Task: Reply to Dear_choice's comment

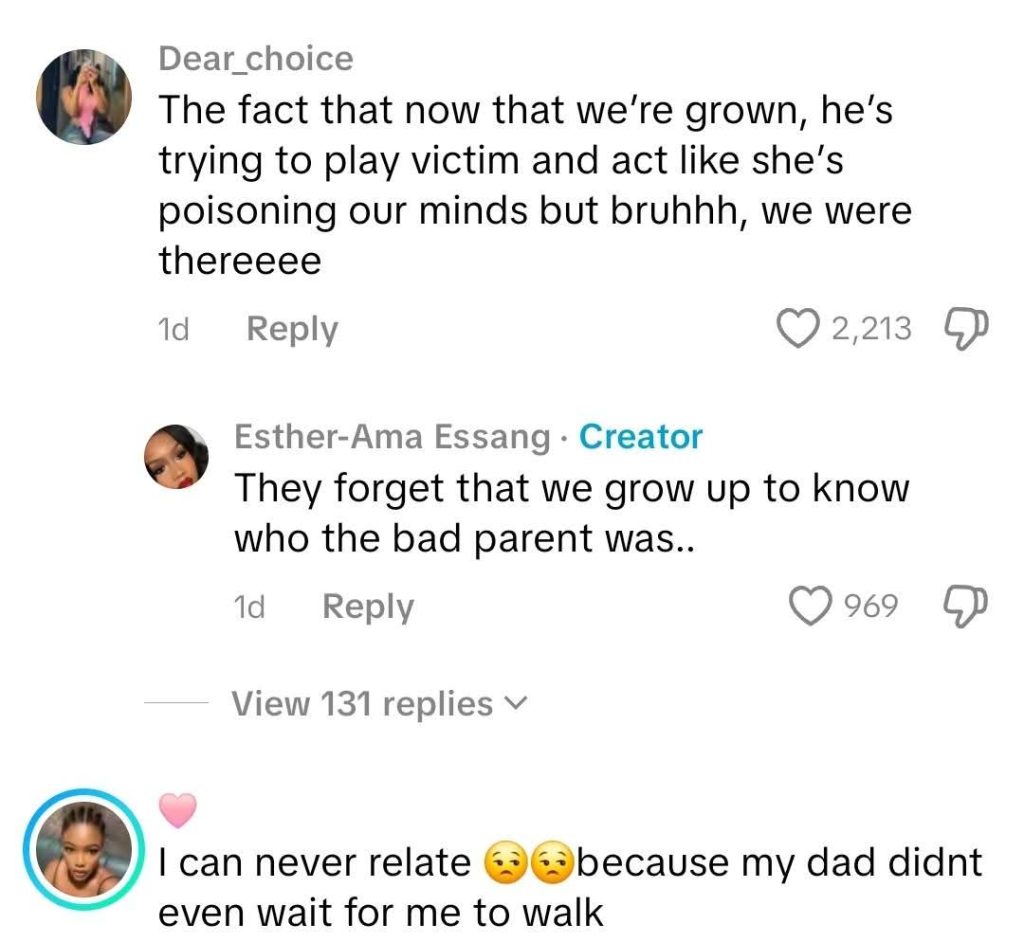Action: point(292,329)
